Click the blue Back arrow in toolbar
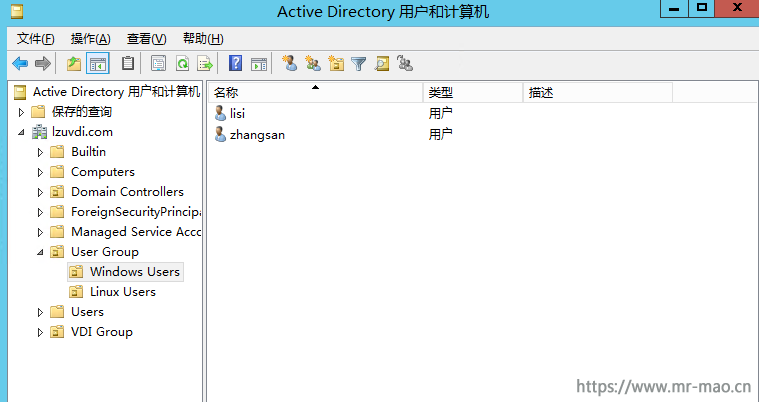Image resolution: width=759 pixels, height=402 pixels. coord(20,63)
